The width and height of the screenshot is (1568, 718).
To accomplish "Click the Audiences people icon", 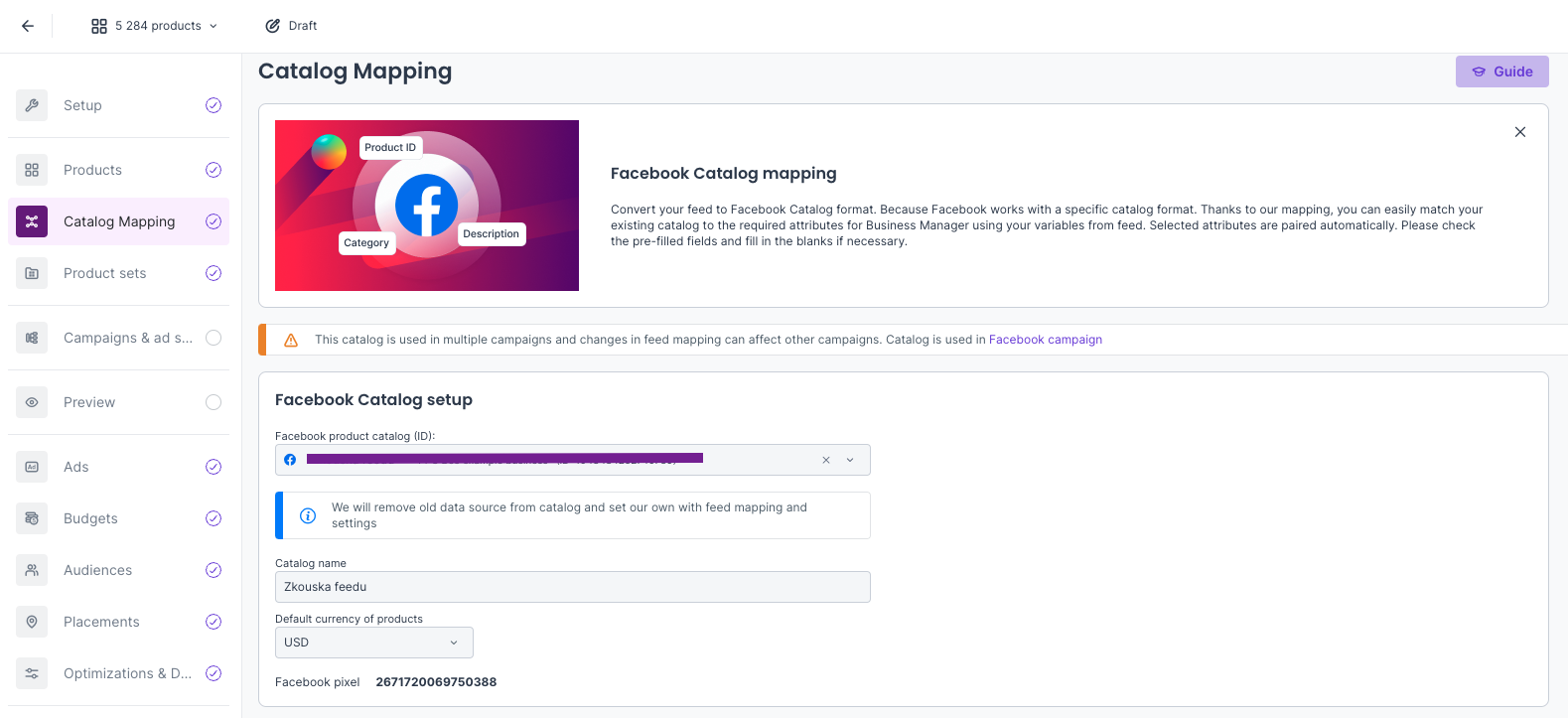I will point(32,570).
